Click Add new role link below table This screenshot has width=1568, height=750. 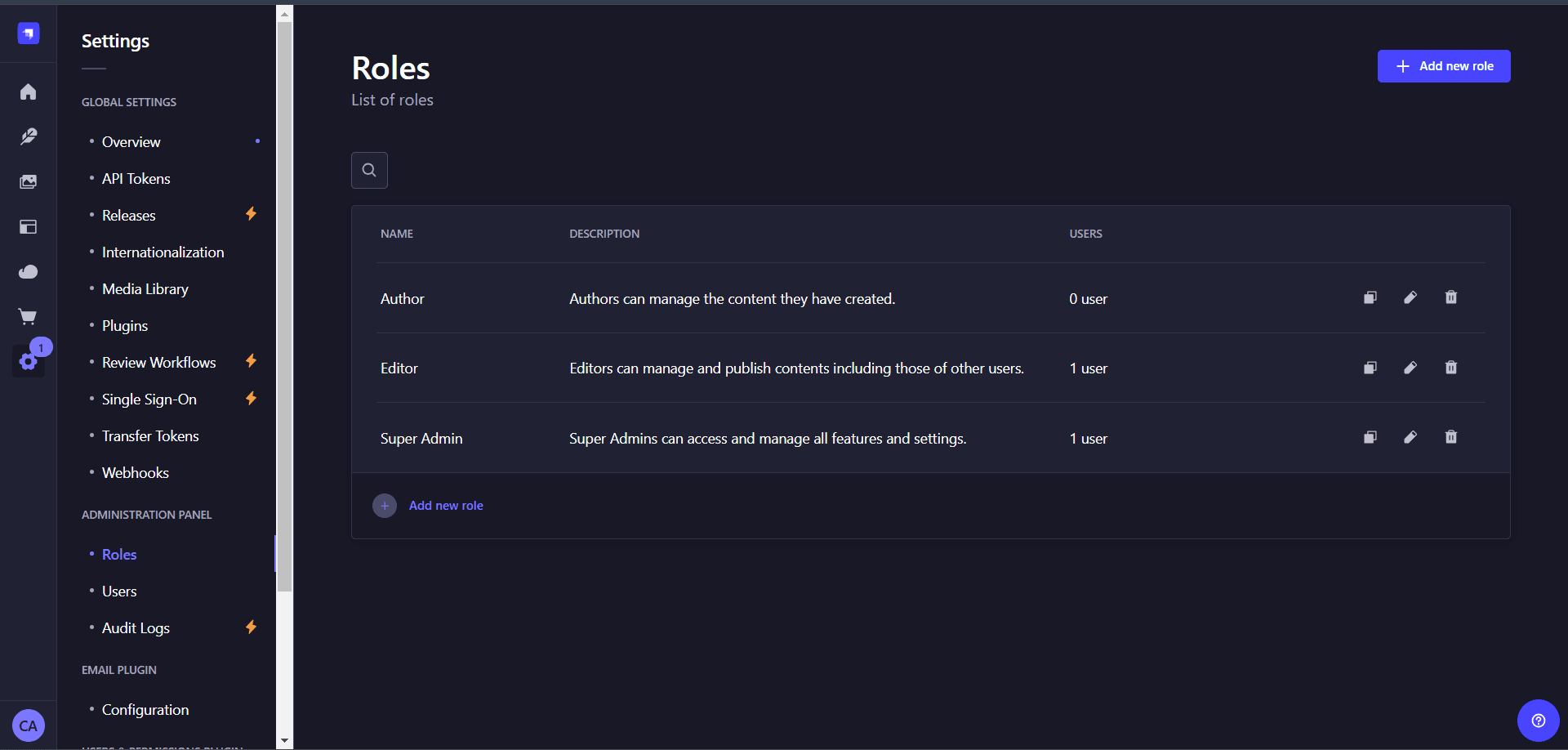click(x=446, y=506)
